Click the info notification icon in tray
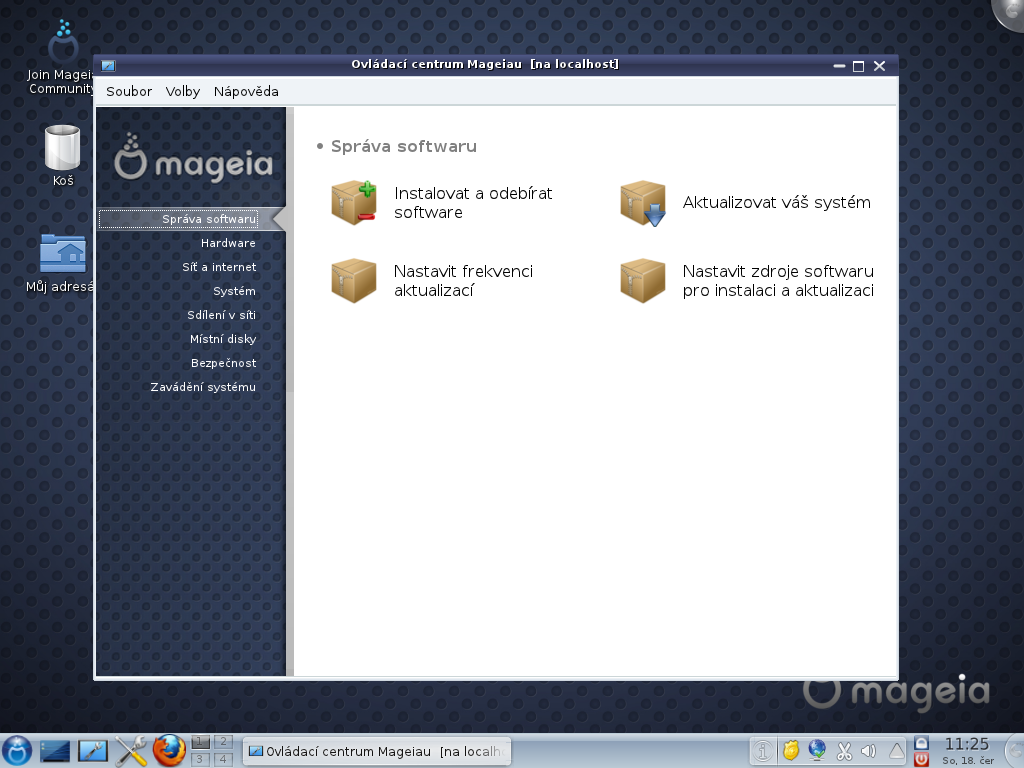The width and height of the screenshot is (1024, 768). click(762, 751)
